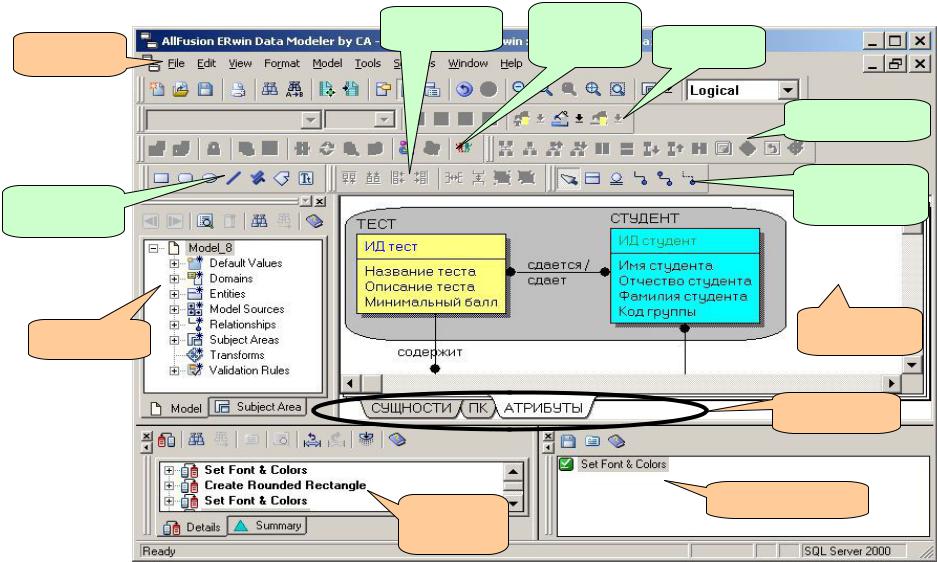Open the Help menu
The image size is (937, 562).
pyautogui.click(x=511, y=63)
